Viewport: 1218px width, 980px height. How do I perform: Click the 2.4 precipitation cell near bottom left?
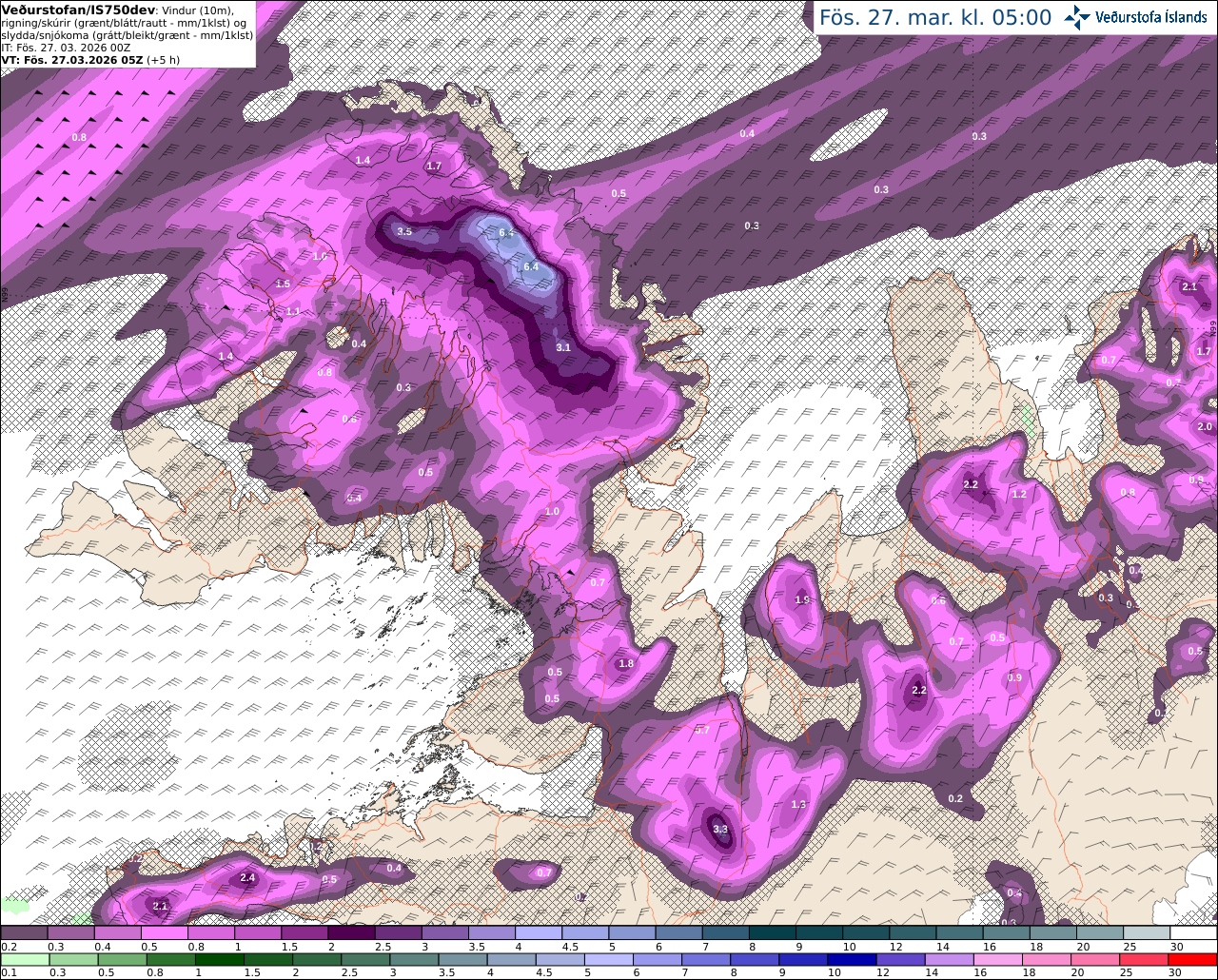[x=247, y=877]
